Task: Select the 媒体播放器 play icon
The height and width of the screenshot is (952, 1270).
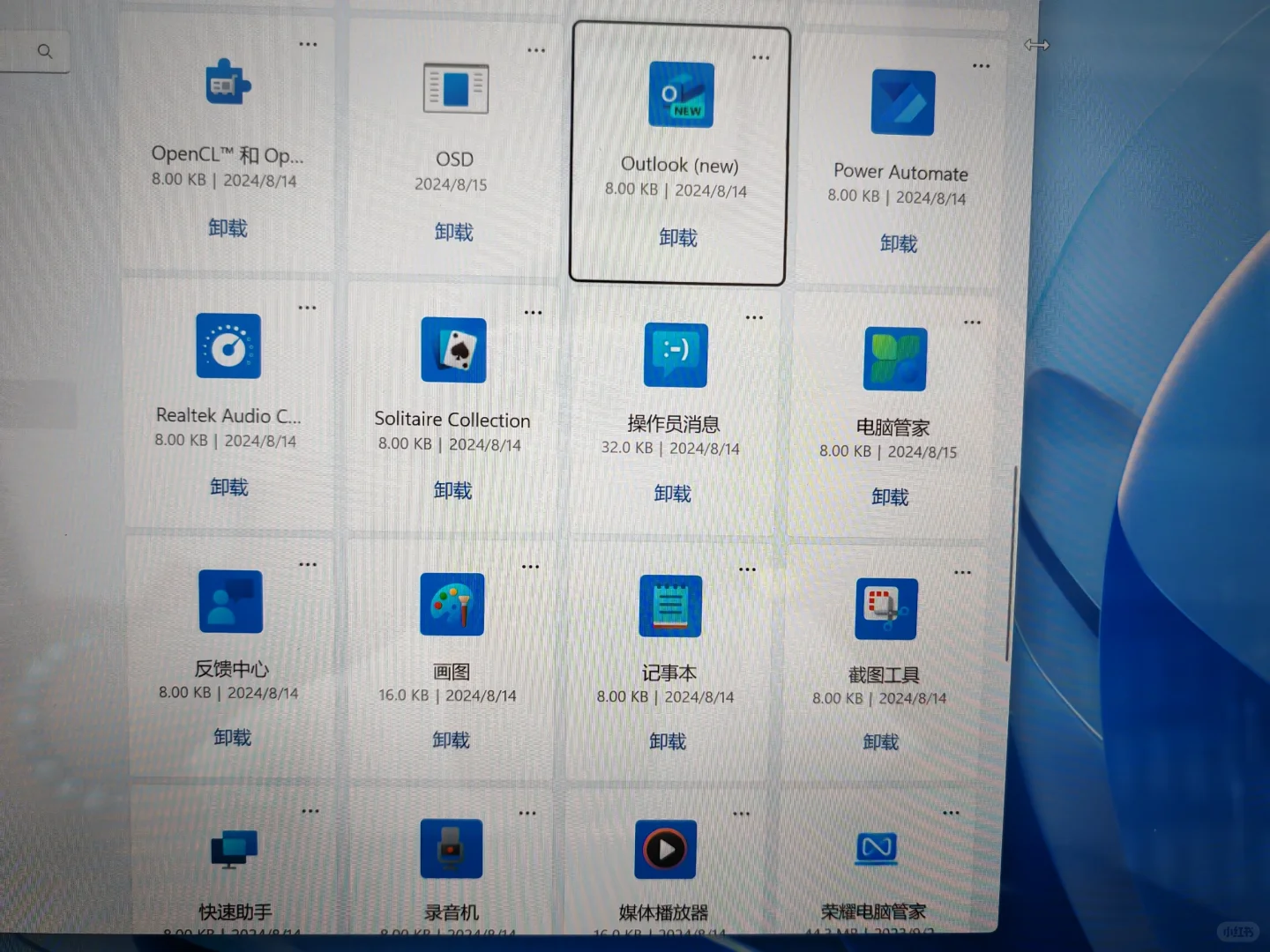Action: click(666, 850)
